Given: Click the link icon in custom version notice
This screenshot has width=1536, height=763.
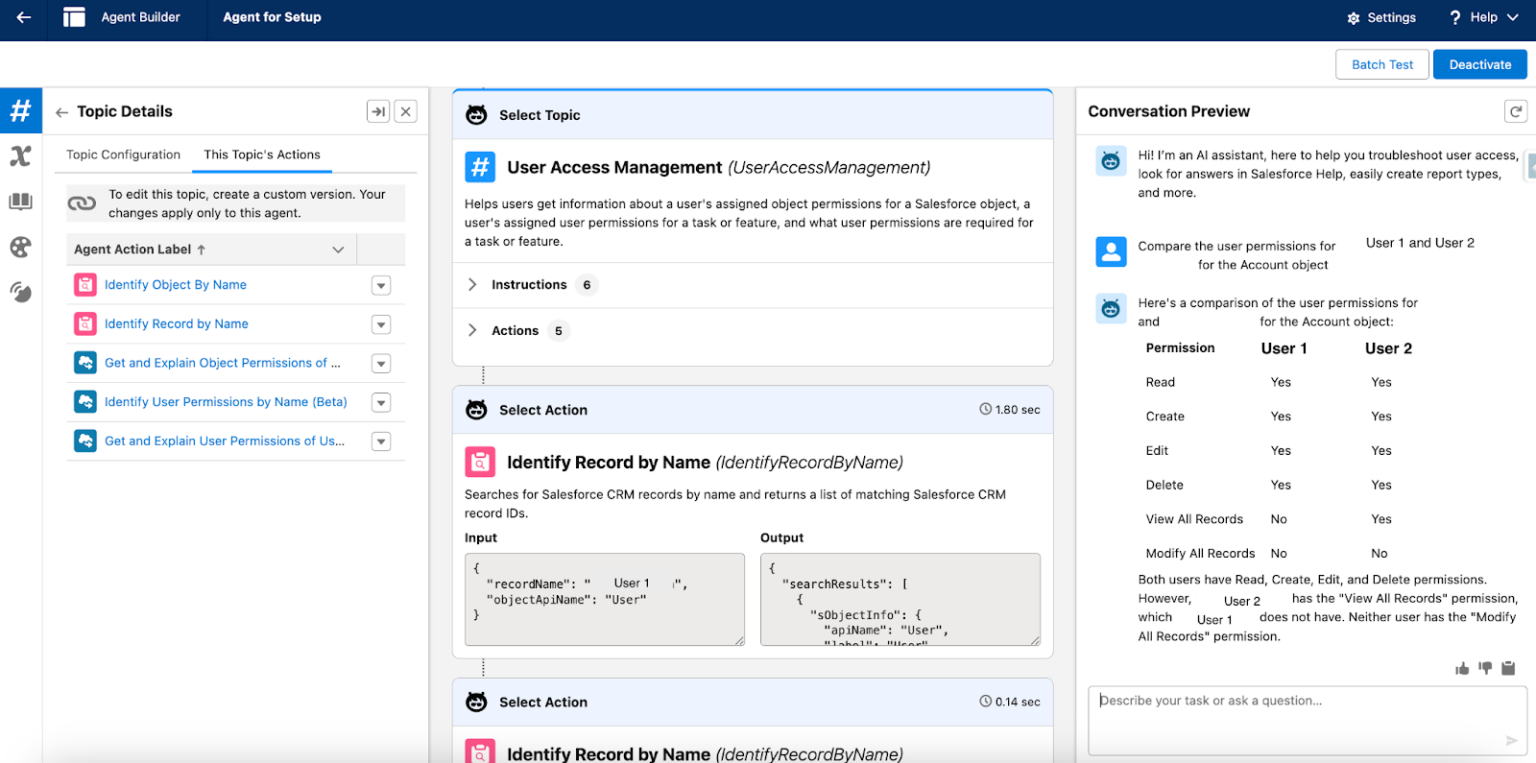Looking at the screenshot, I should (x=82, y=203).
